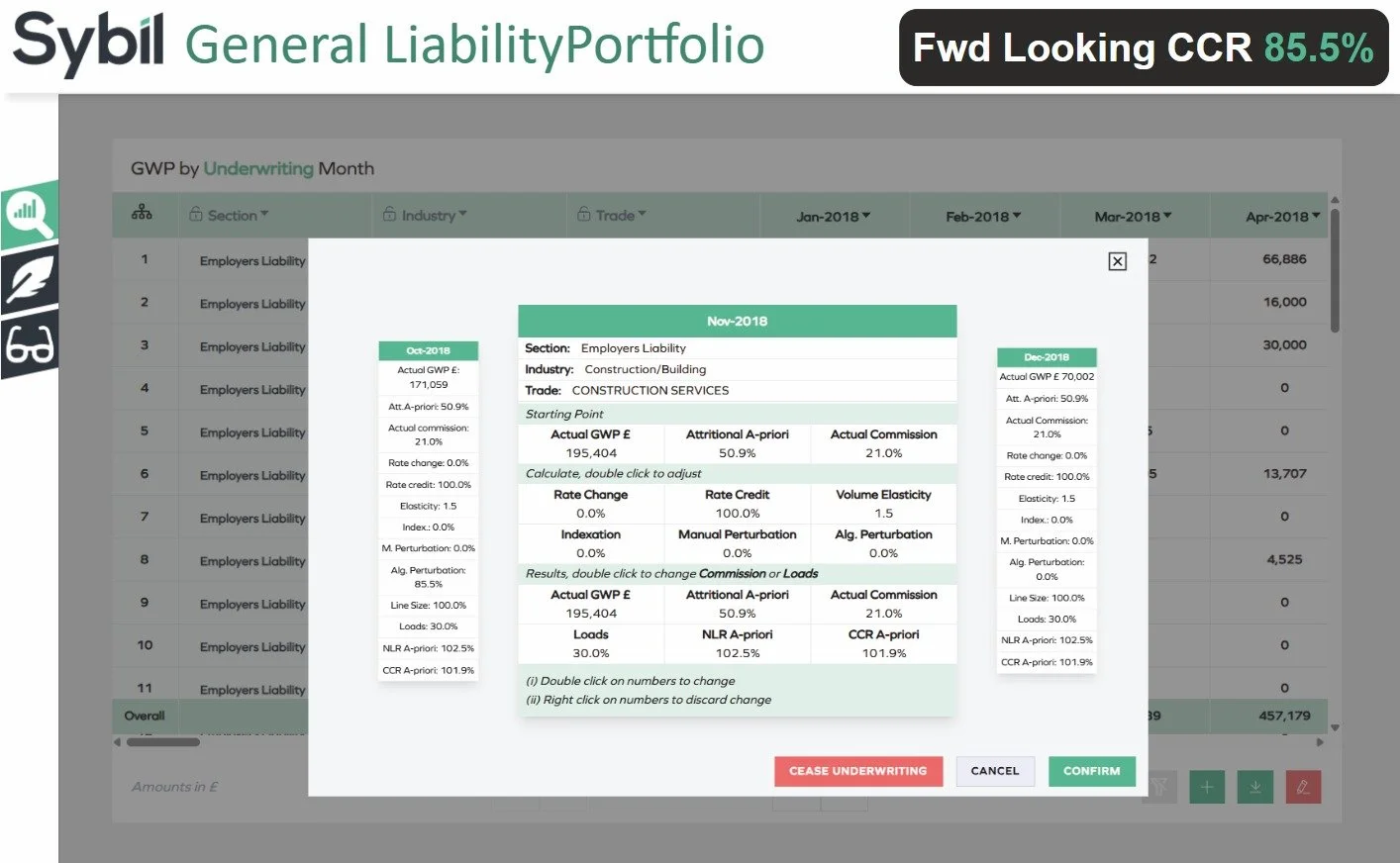Close the dialog with the X icon
Image resolution: width=1400 pixels, height=863 pixels.
(x=1118, y=261)
